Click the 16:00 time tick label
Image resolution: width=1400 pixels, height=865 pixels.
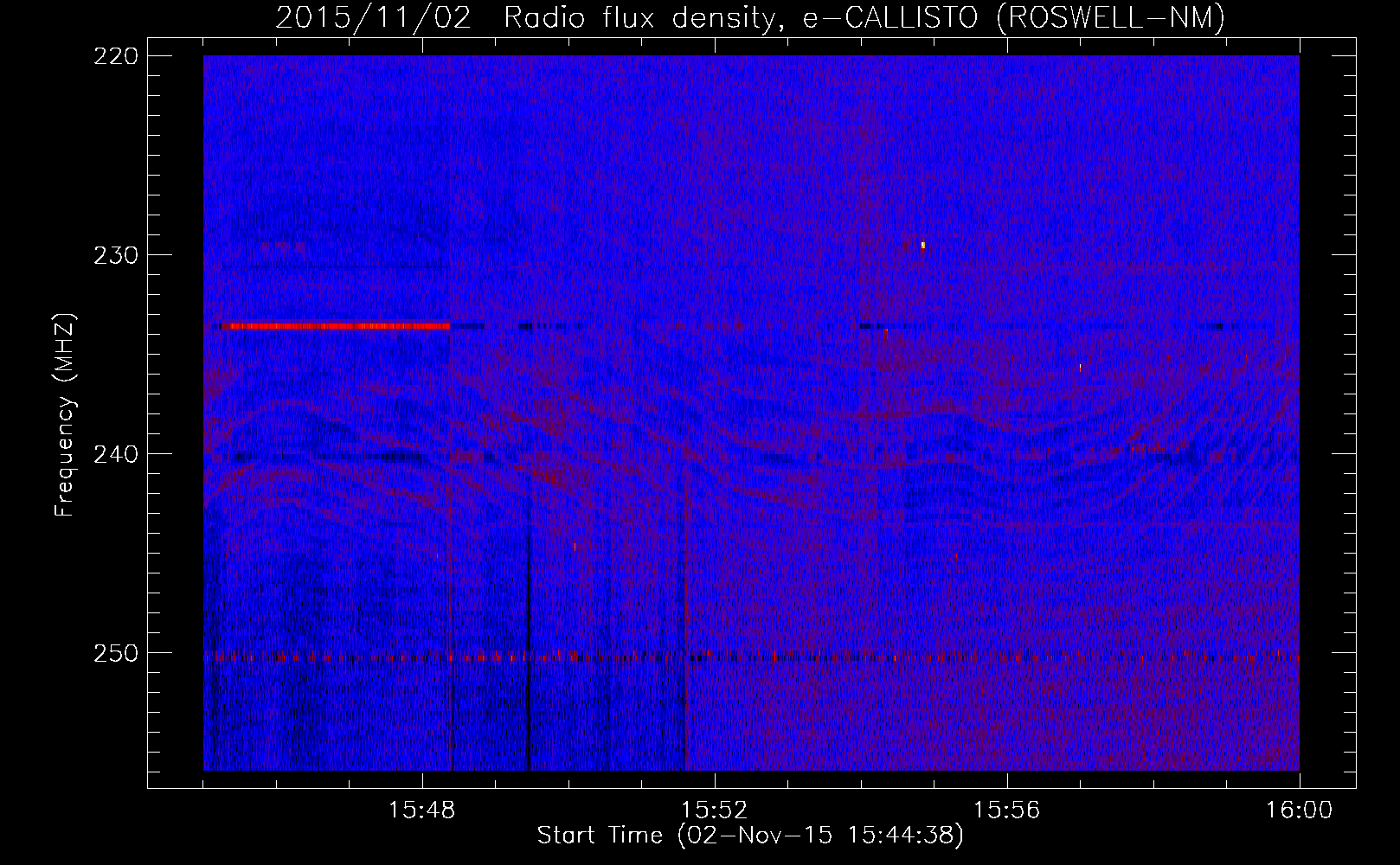coord(1299,811)
